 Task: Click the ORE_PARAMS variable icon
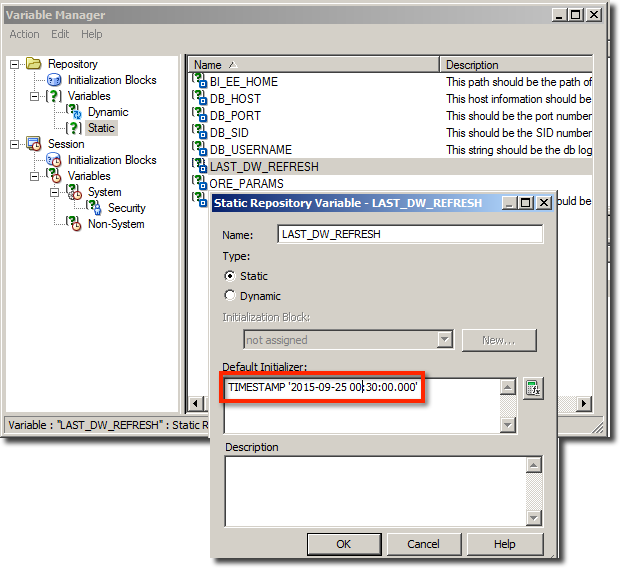click(200, 183)
